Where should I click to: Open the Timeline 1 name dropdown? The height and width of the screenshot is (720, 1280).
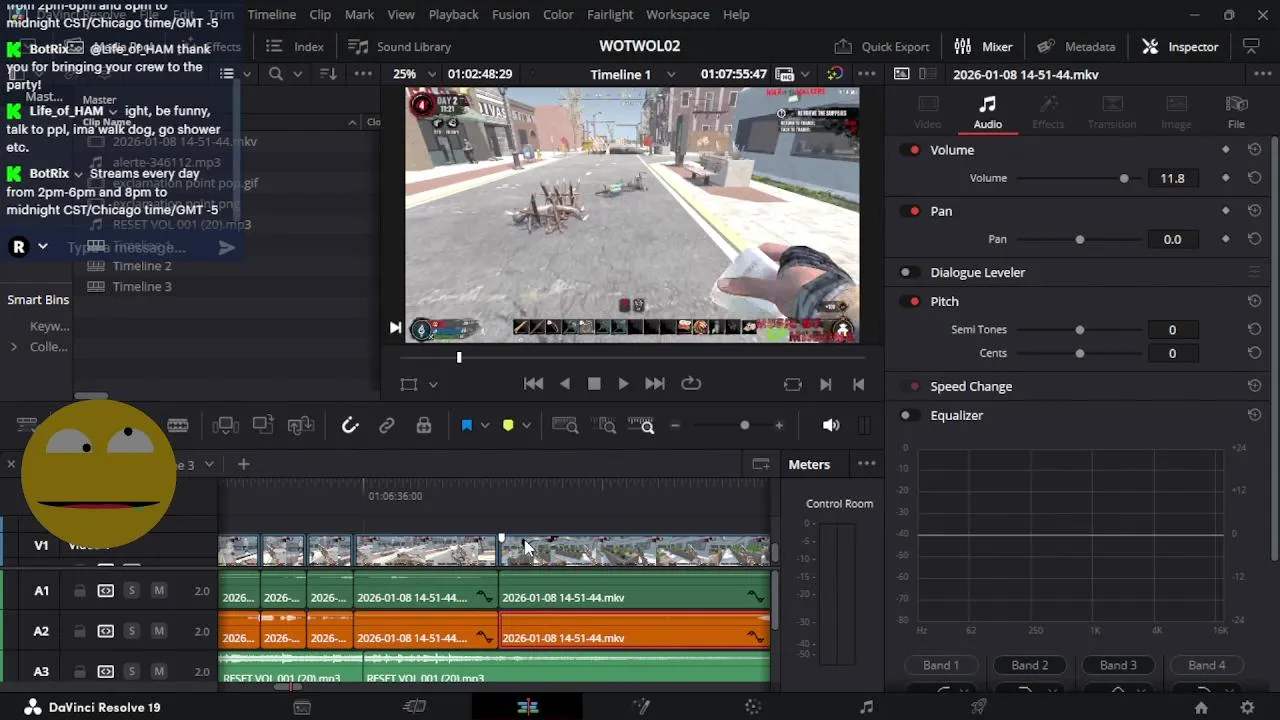point(671,74)
